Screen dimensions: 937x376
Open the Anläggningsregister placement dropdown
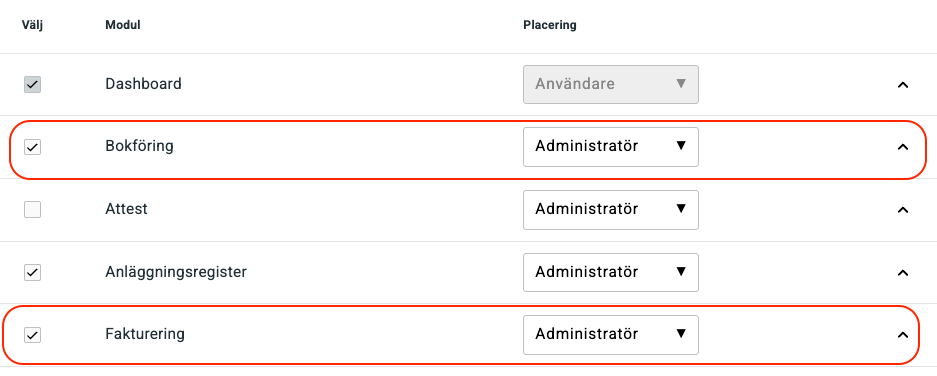611,273
